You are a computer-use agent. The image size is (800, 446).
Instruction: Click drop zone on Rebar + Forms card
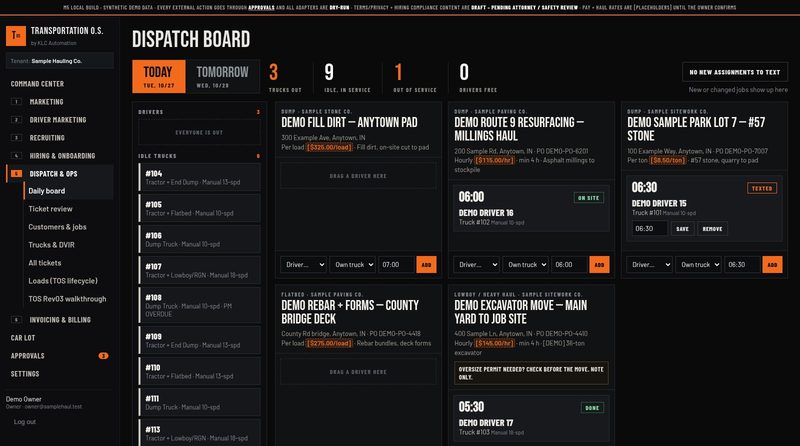coord(358,372)
